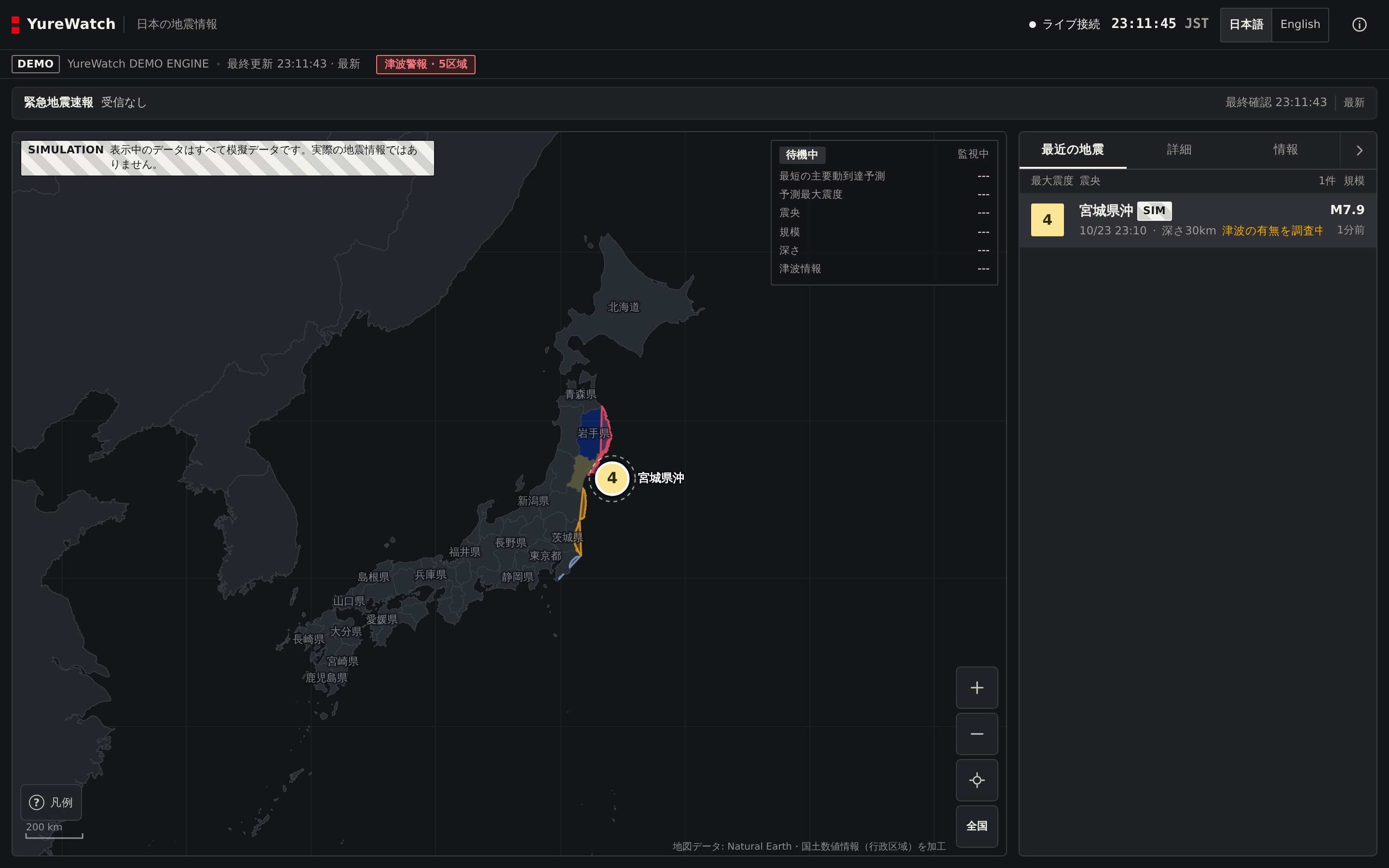Click the 23:11:45 JST clock

(x=1159, y=24)
